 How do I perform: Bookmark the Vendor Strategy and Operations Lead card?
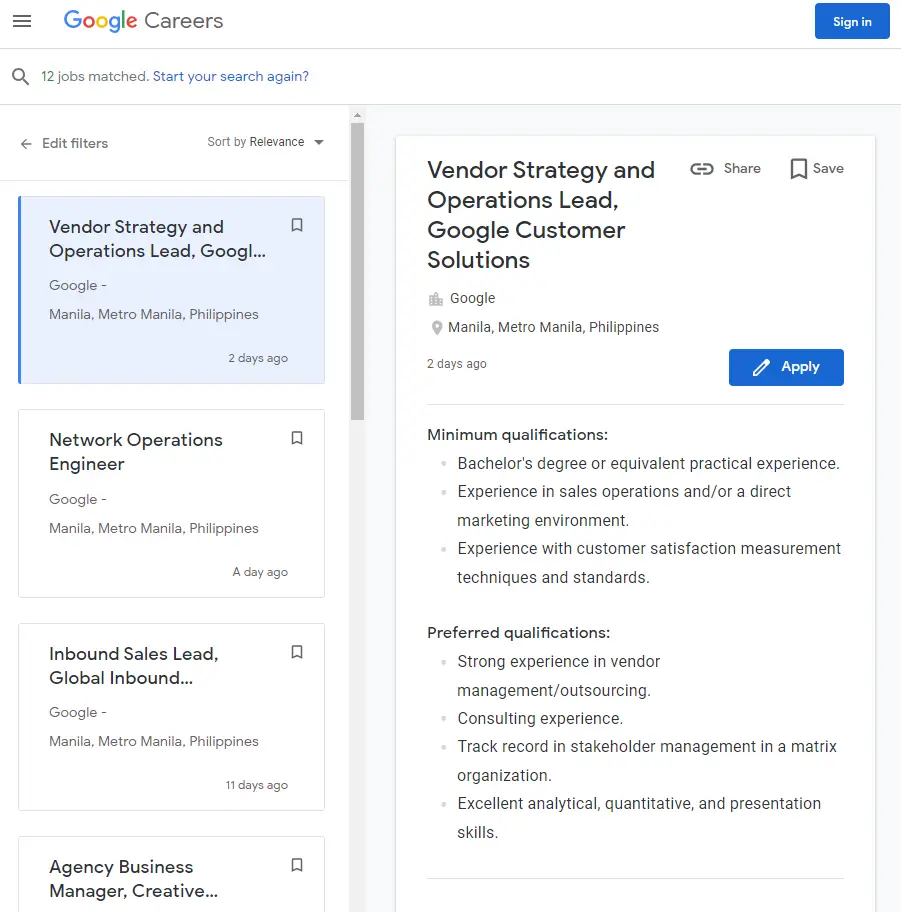click(297, 225)
